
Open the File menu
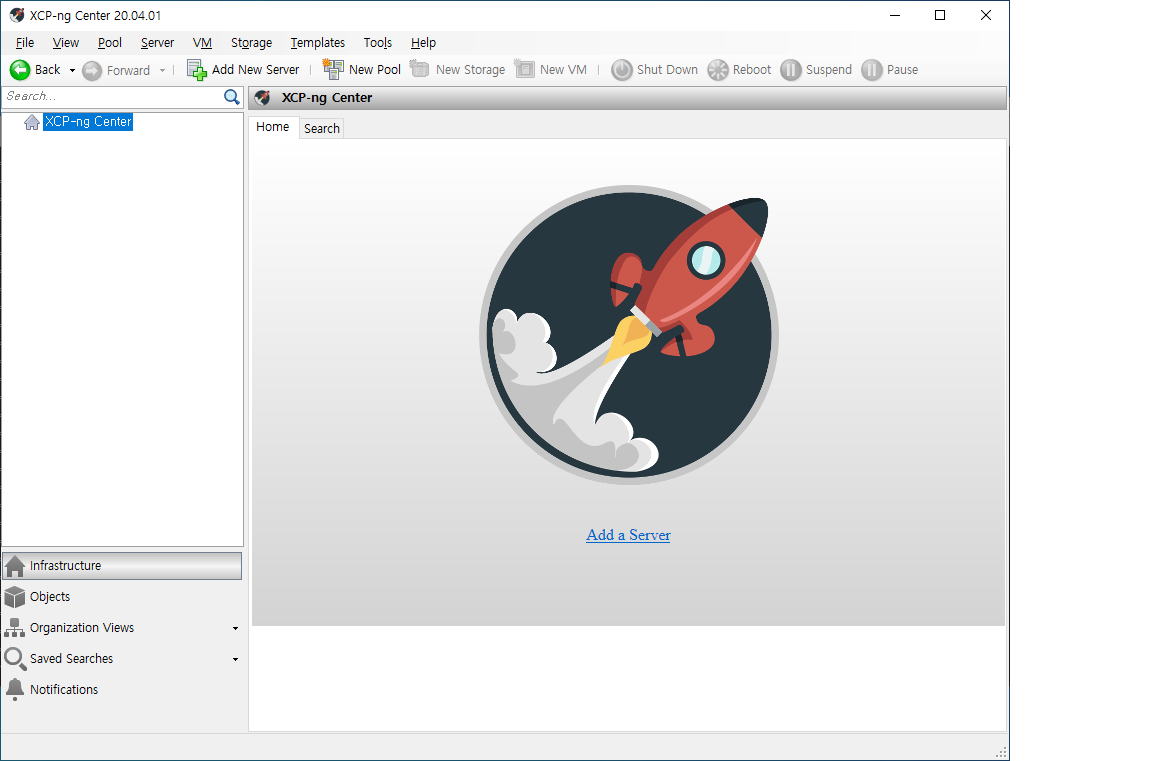(25, 43)
